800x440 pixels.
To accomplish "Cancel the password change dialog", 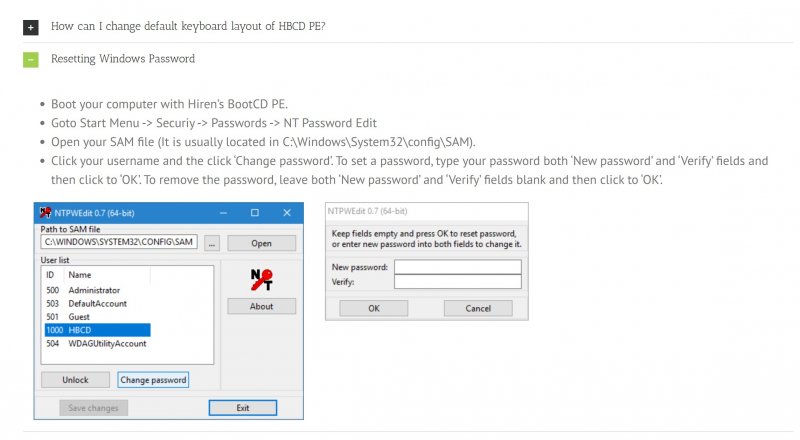I will (x=478, y=308).
